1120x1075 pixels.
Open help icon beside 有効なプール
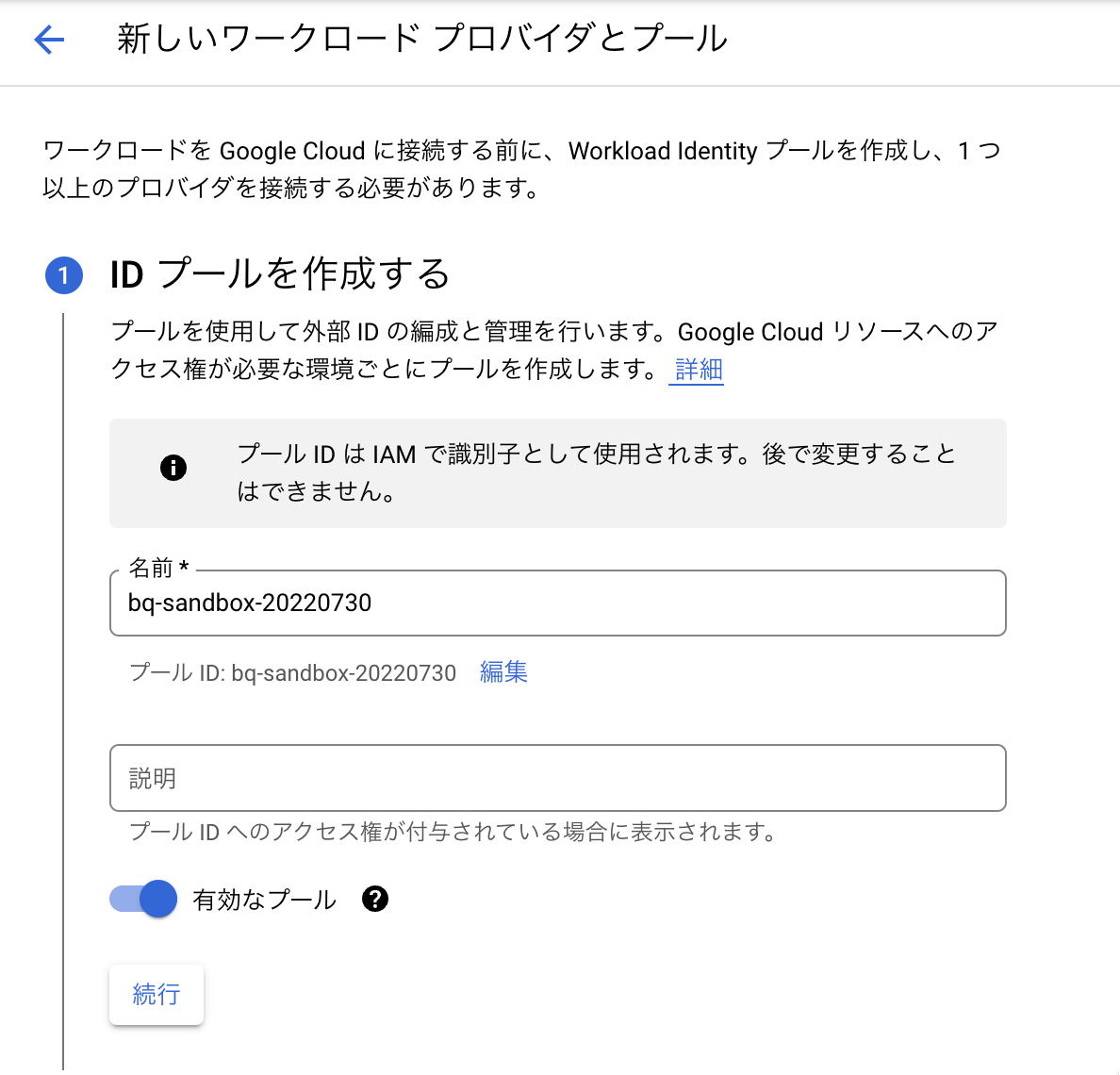[x=375, y=900]
